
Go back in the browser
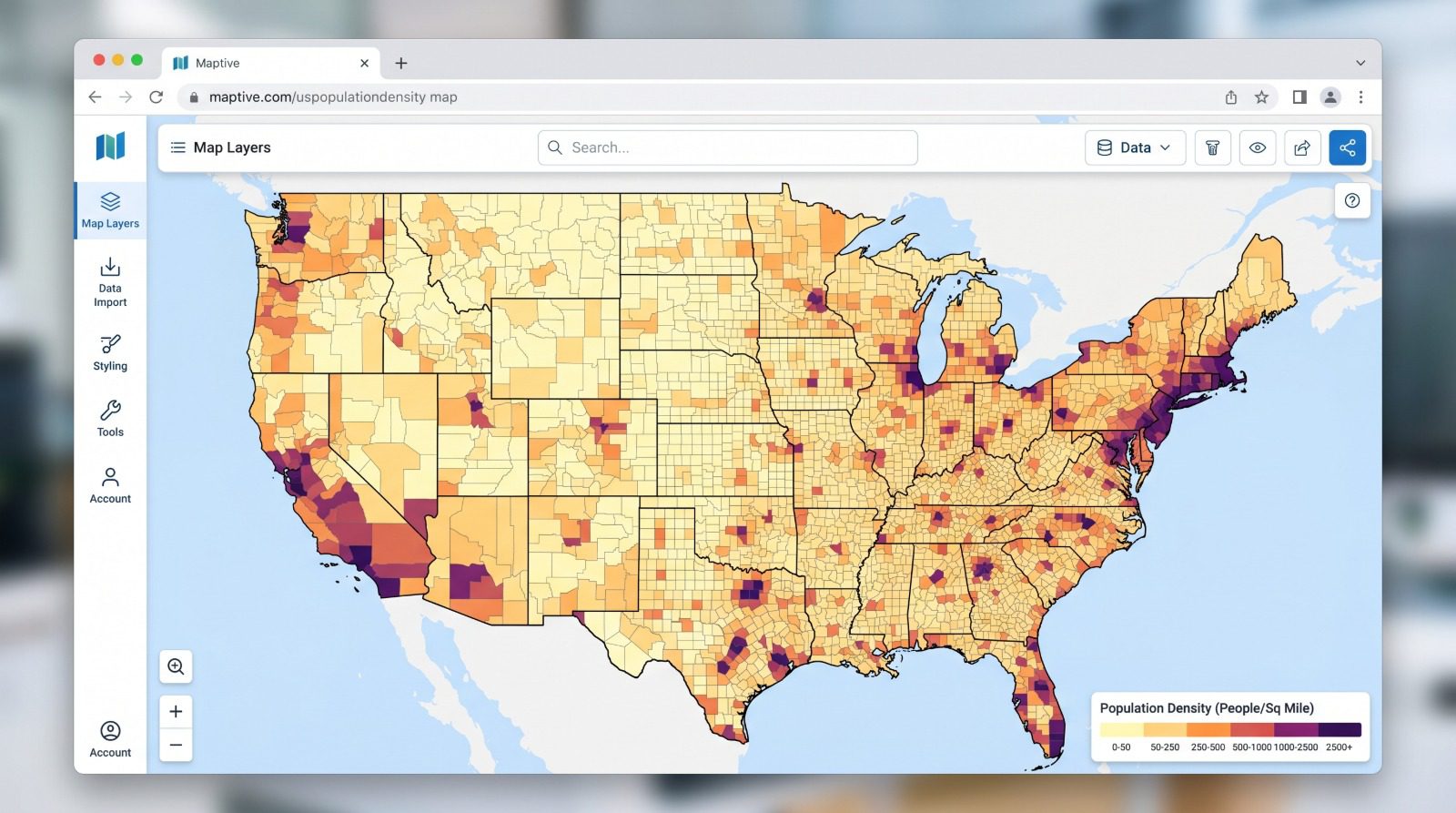[95, 97]
